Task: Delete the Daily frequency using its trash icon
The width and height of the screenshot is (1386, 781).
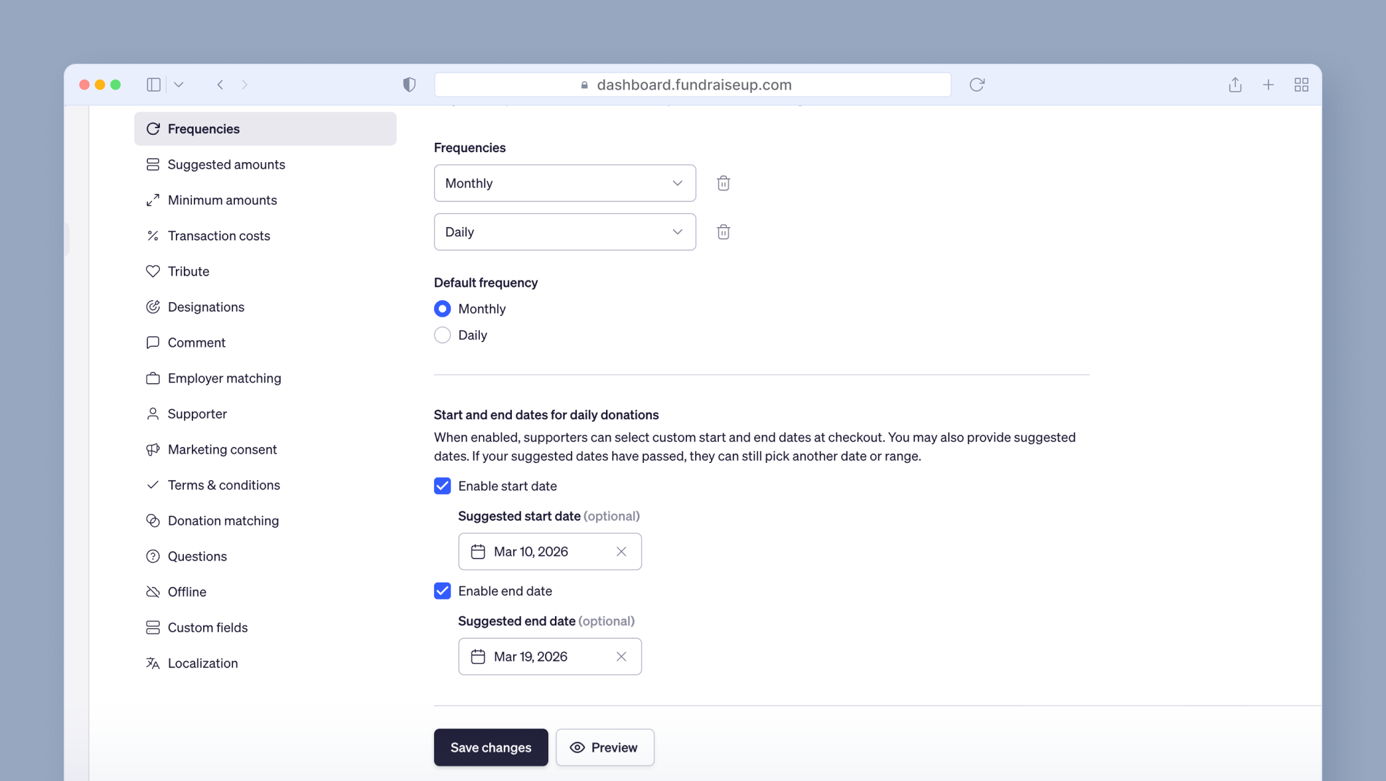Action: pos(723,231)
